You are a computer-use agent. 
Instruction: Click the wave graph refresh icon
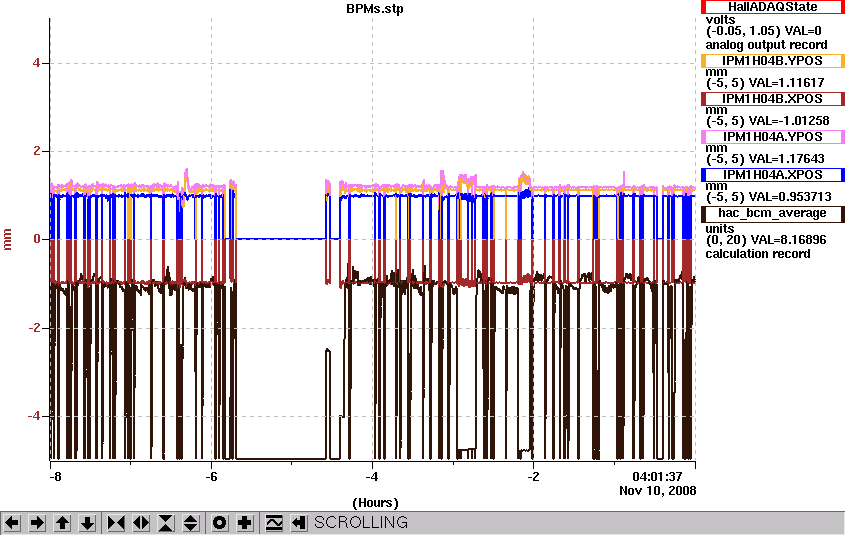tap(274, 523)
